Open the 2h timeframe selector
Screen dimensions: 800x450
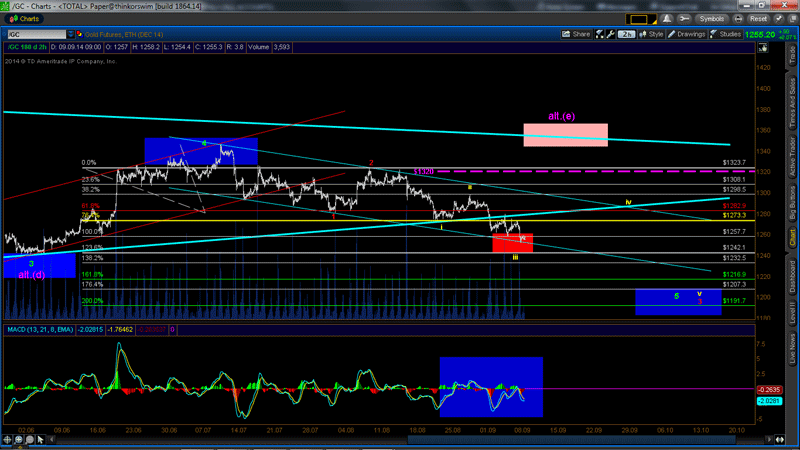[x=626, y=34]
